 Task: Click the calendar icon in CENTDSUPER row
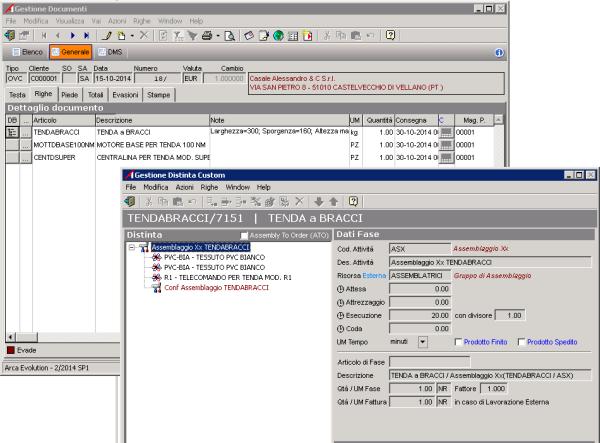coord(446,158)
